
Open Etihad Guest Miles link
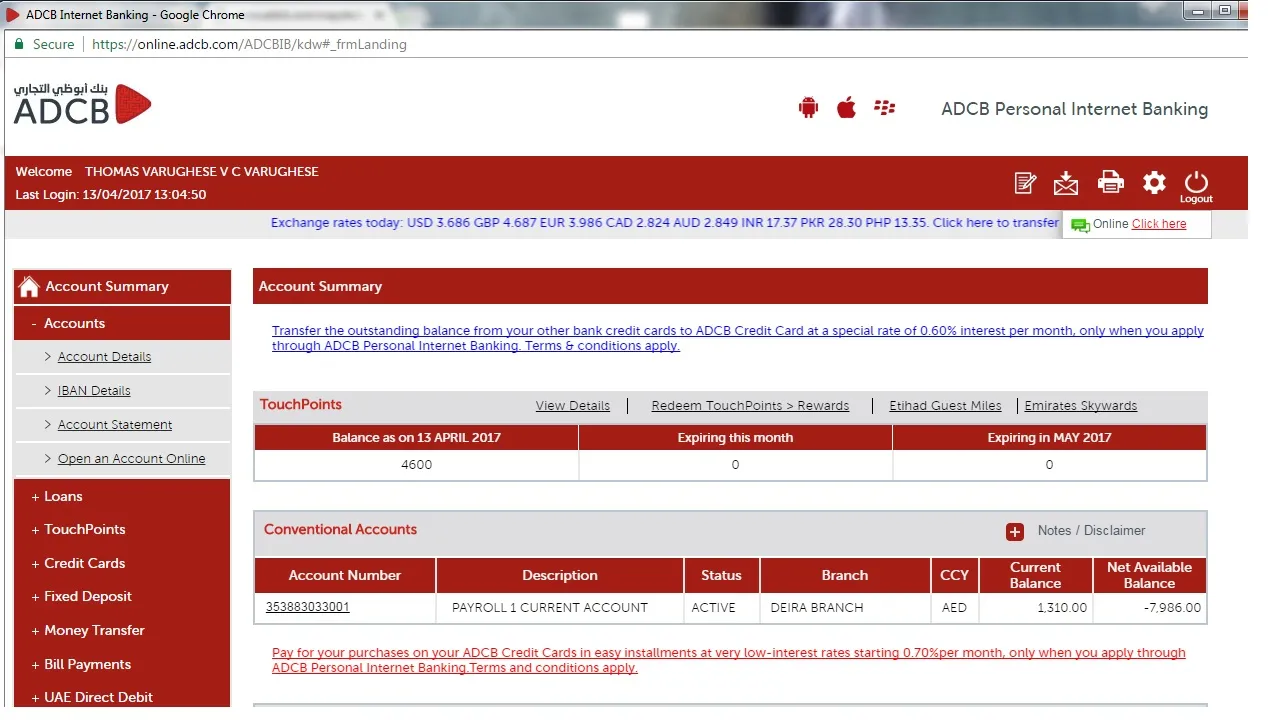tap(945, 406)
